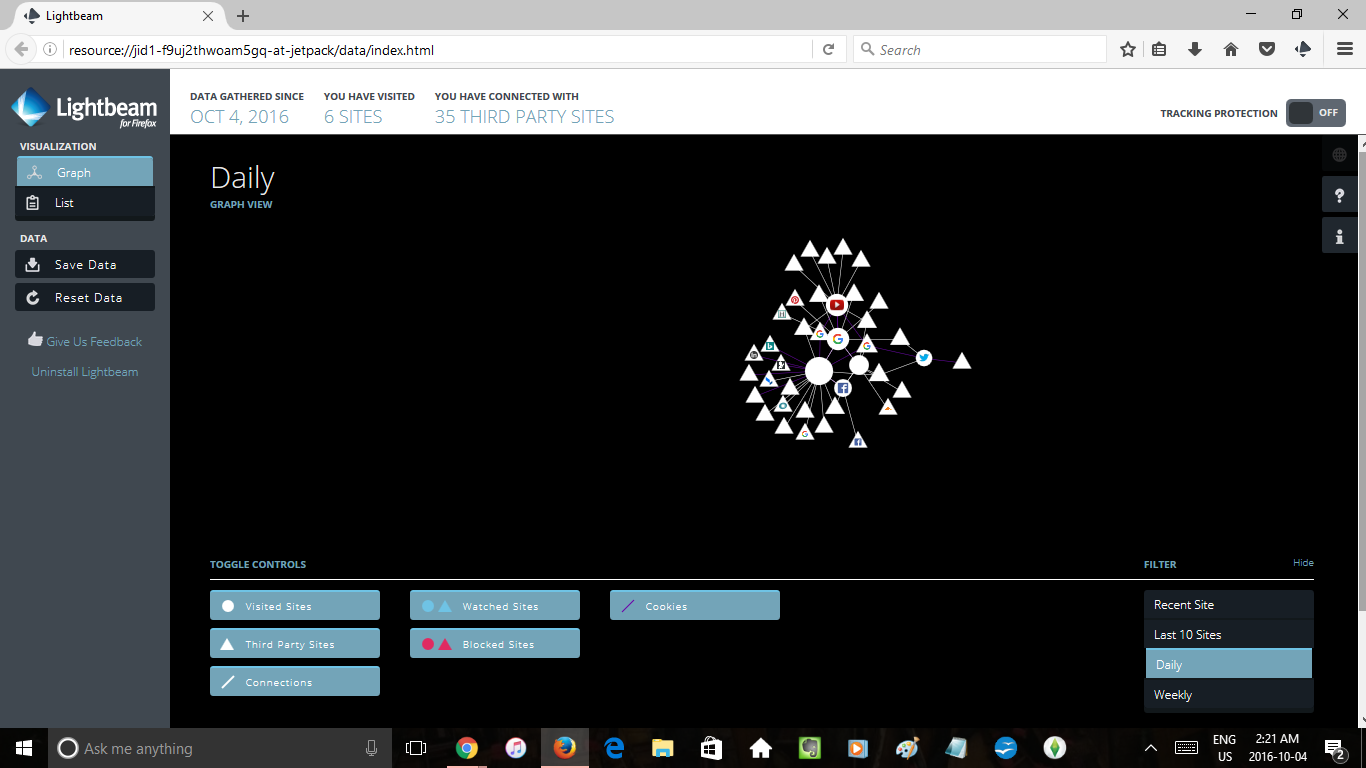Show bookmarks list toolbar button
The height and width of the screenshot is (768, 1366).
click(x=1159, y=49)
